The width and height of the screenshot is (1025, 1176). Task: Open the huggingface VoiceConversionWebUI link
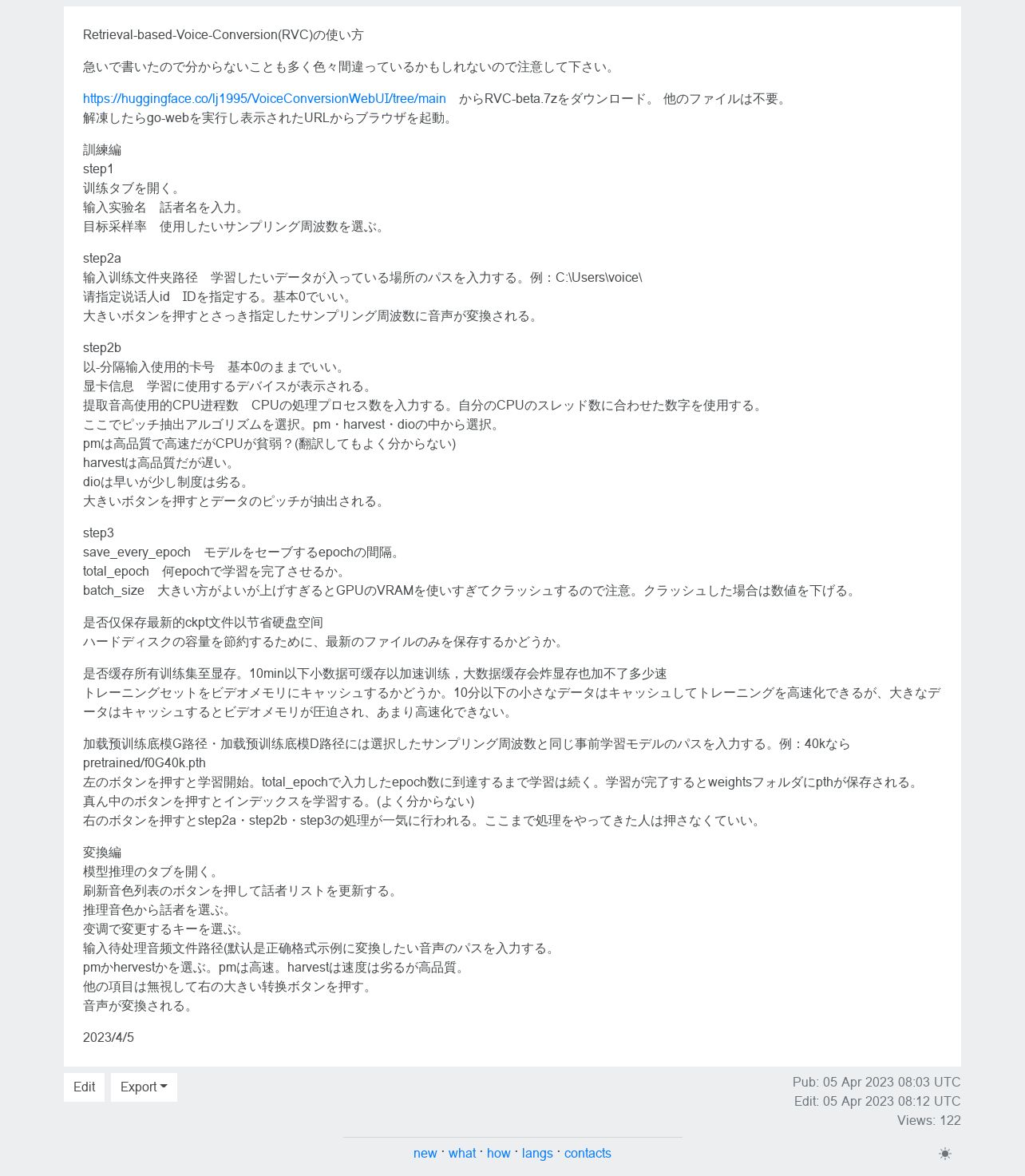pos(264,99)
